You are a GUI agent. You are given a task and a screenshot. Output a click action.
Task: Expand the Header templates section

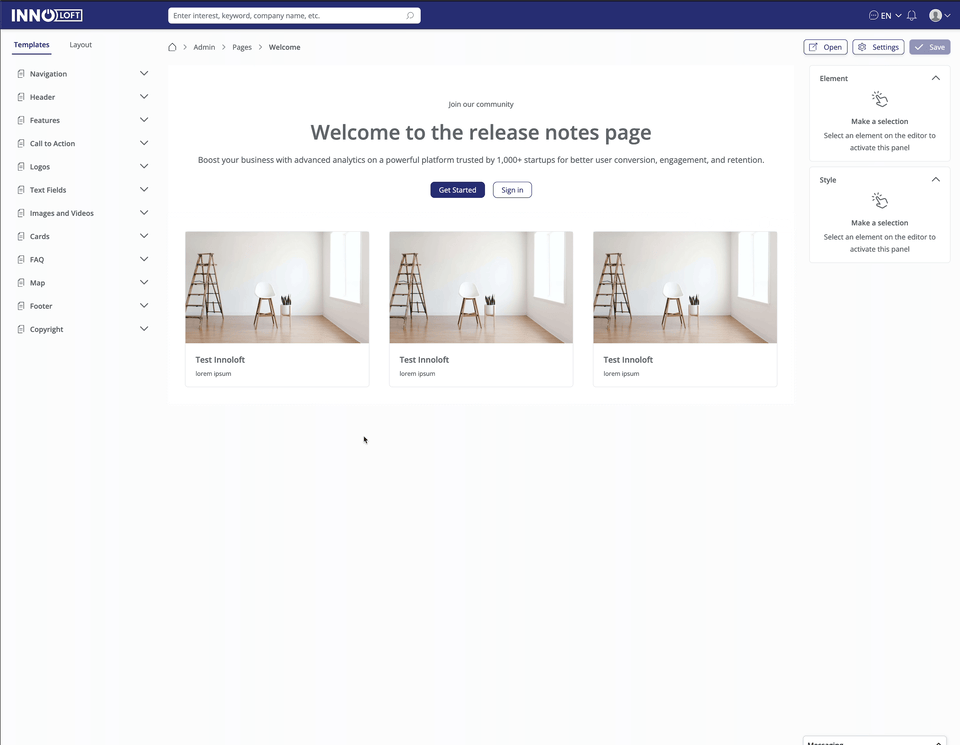[144, 97]
